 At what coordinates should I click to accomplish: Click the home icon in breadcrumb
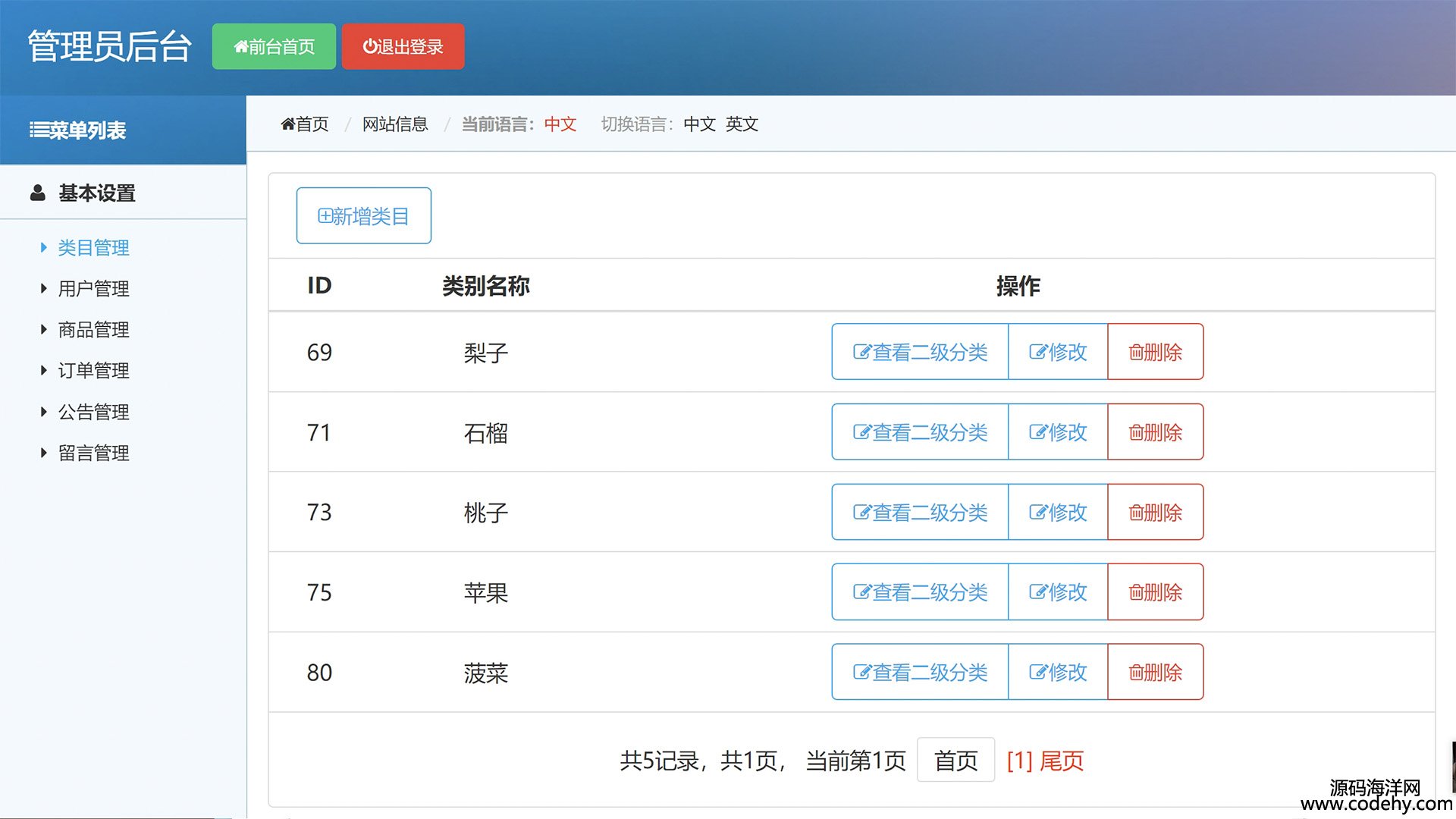(x=287, y=124)
